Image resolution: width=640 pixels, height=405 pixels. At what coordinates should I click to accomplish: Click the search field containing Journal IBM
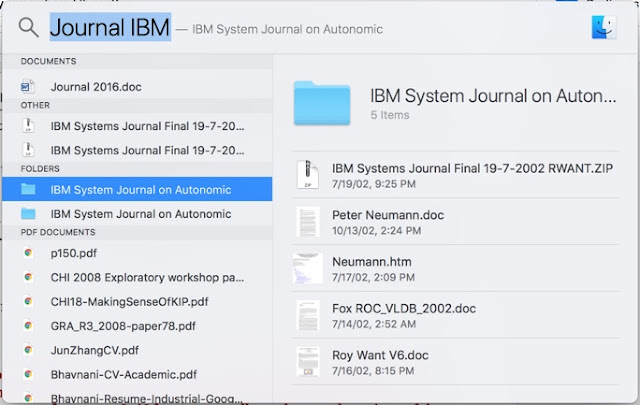(110, 27)
